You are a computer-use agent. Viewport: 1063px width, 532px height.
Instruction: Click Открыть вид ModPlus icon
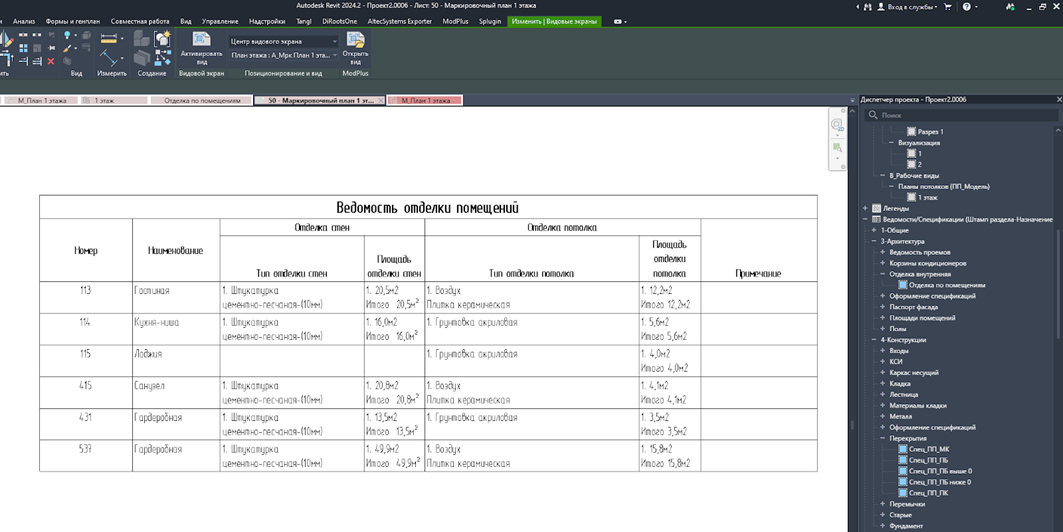(355, 41)
